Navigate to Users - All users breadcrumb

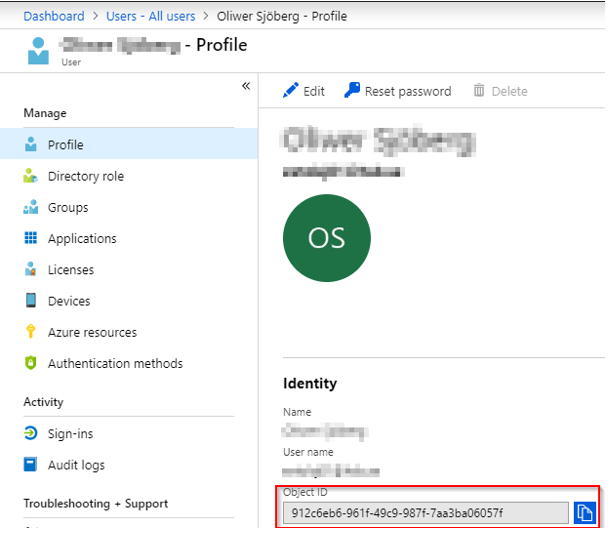pos(150,16)
